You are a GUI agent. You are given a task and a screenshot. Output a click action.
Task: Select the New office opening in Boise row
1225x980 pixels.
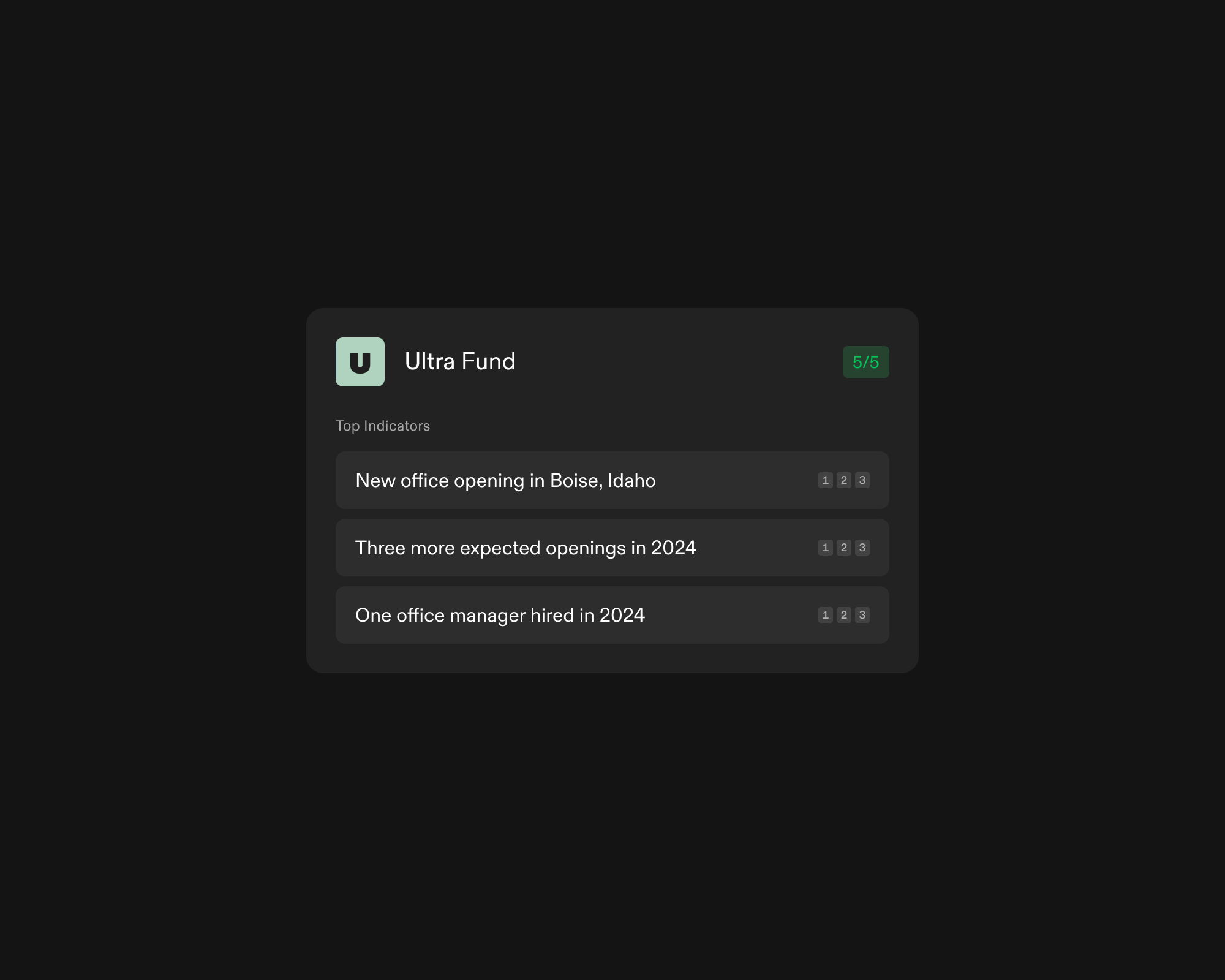735,480
